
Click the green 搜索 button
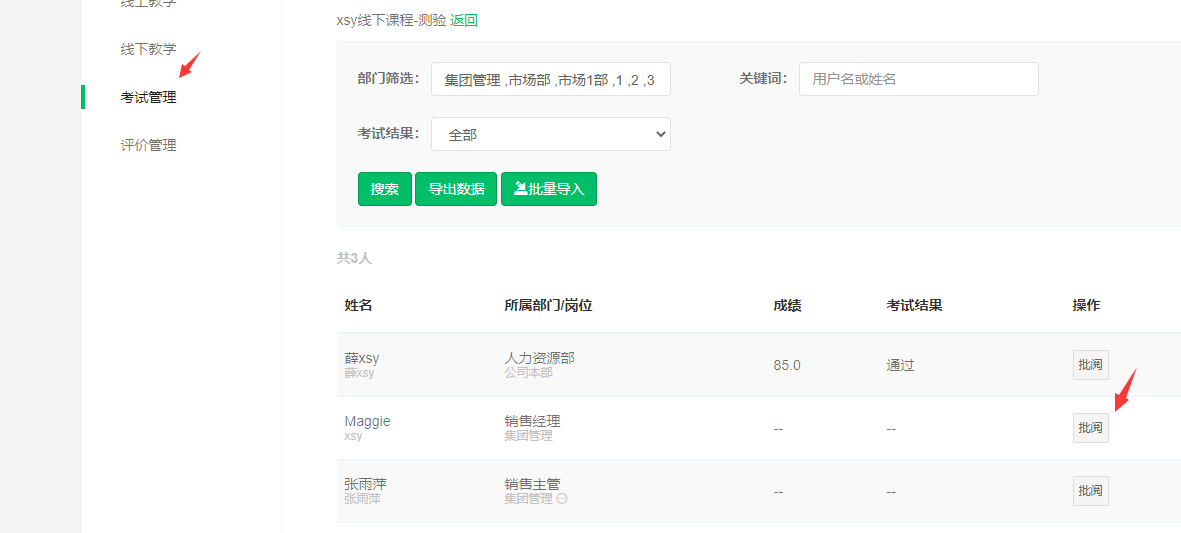pos(385,189)
